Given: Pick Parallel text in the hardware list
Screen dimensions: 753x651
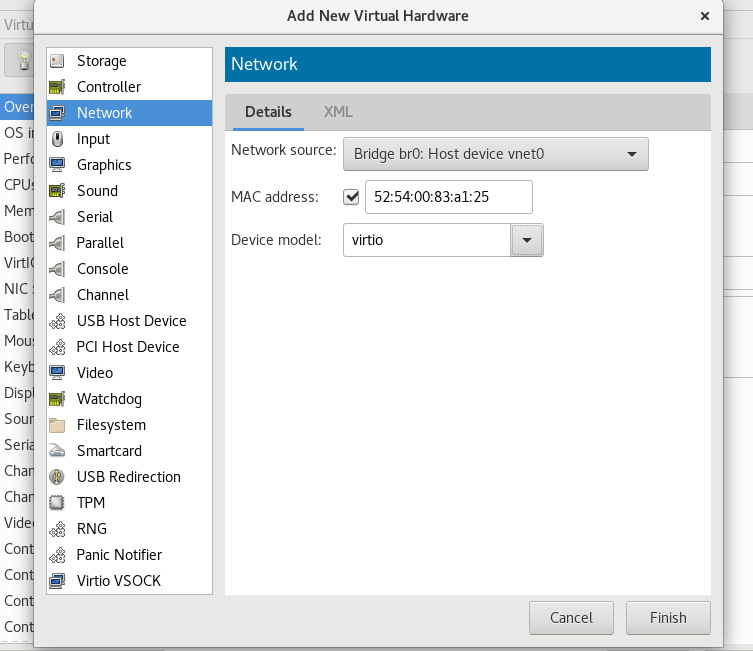Looking at the screenshot, I should (x=100, y=243).
